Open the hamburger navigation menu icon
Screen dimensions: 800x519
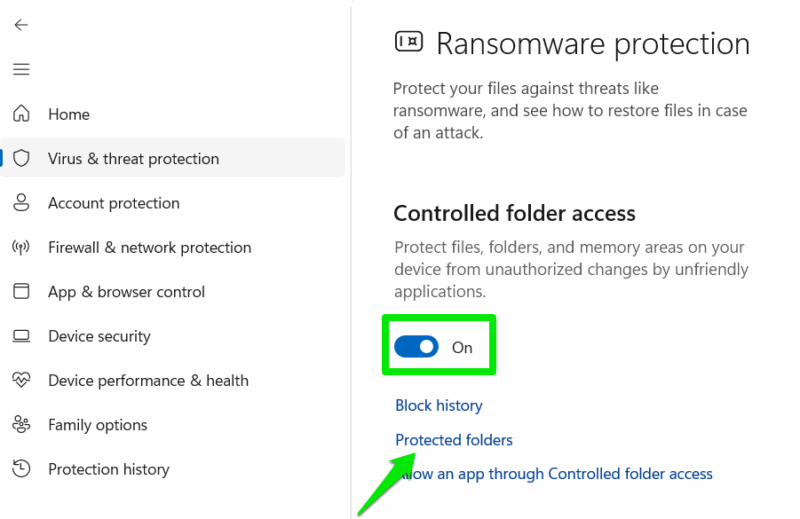point(21,69)
